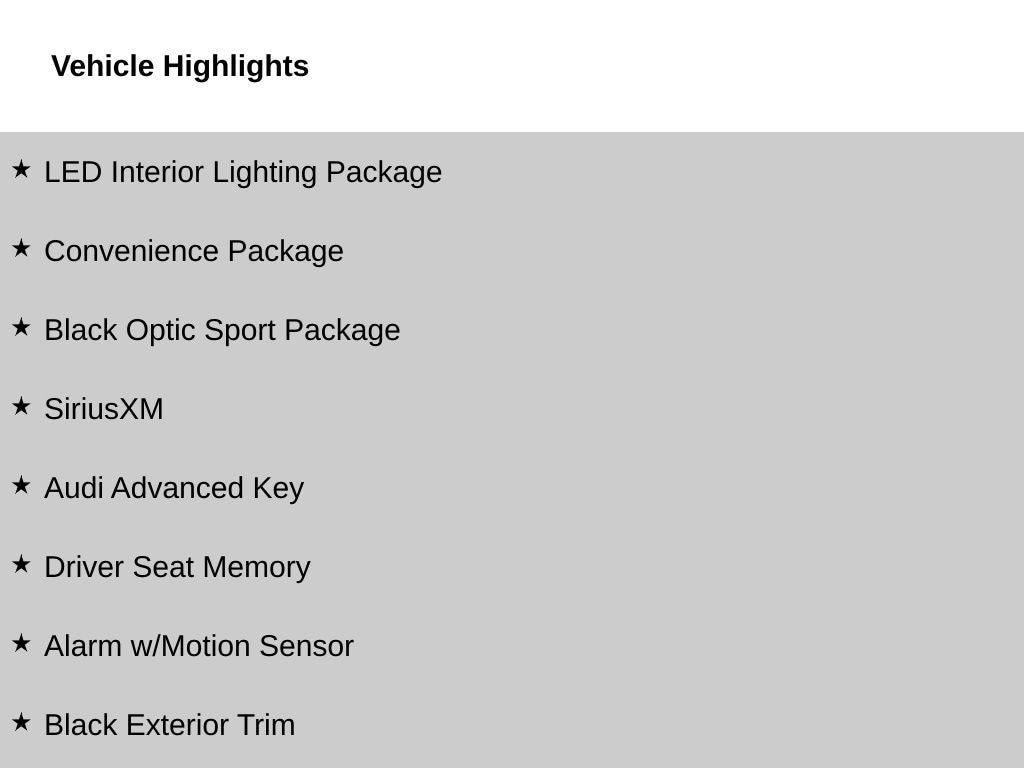
Task: Click the star beside Alarm w/Motion Sensor
Action: pos(21,644)
